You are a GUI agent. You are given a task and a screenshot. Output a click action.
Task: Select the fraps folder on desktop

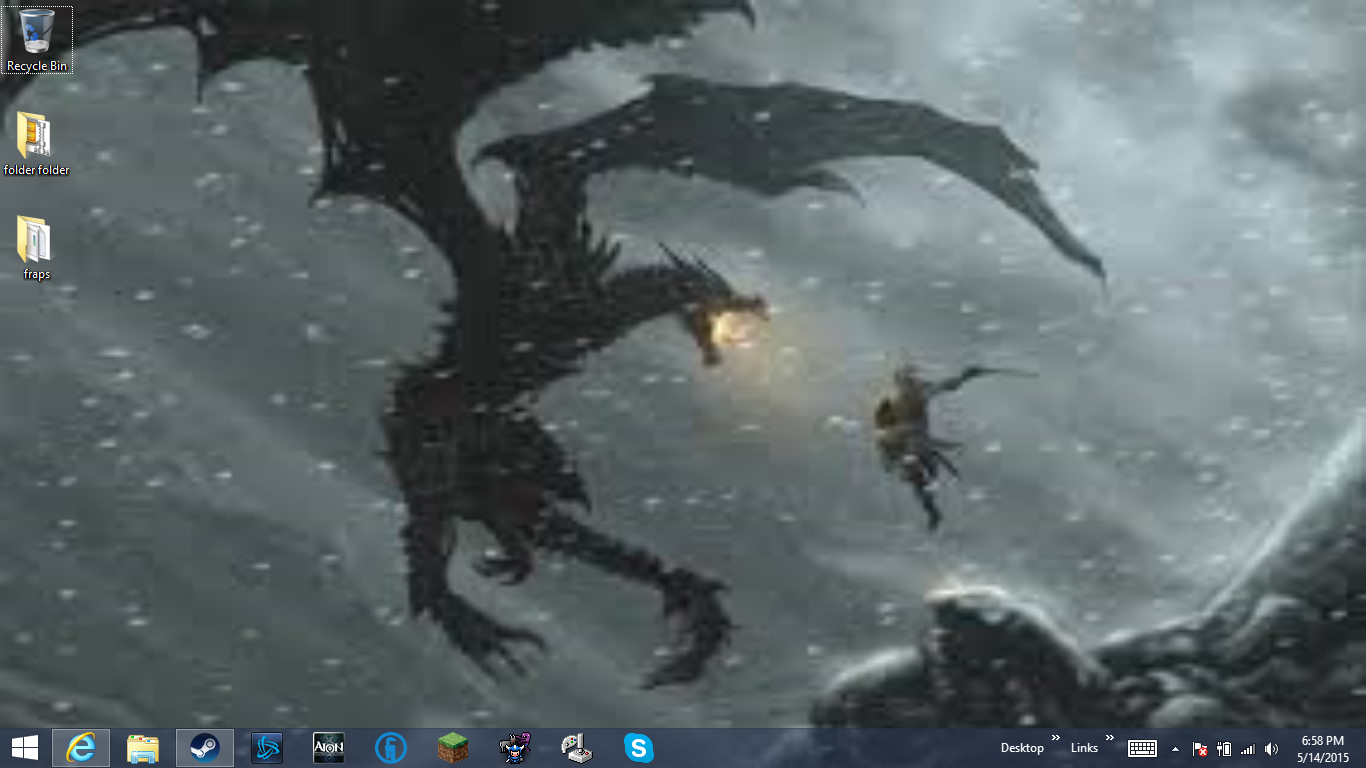(x=36, y=247)
